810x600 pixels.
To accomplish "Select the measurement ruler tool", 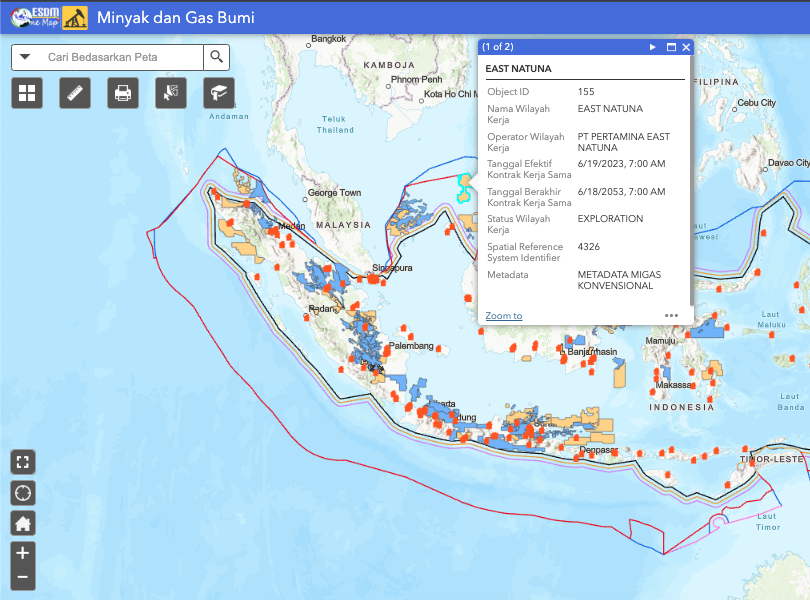I will click(75, 93).
